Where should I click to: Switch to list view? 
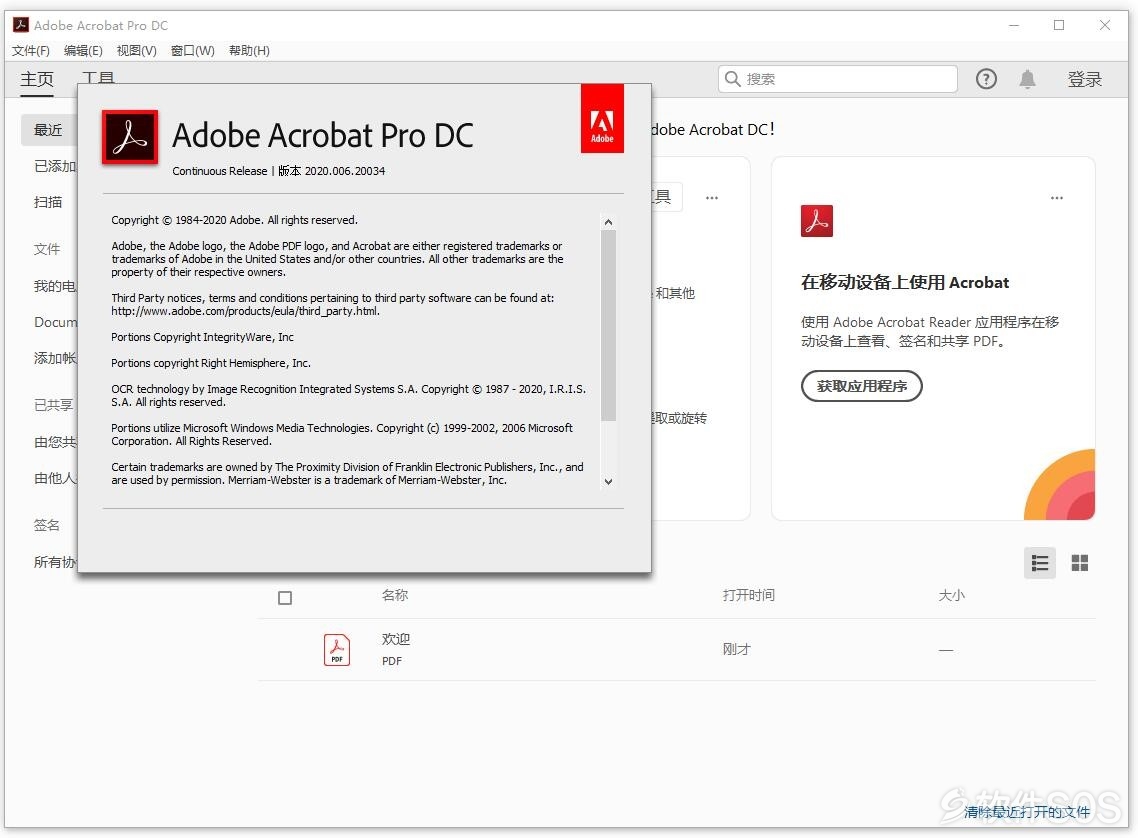pos(1039,562)
